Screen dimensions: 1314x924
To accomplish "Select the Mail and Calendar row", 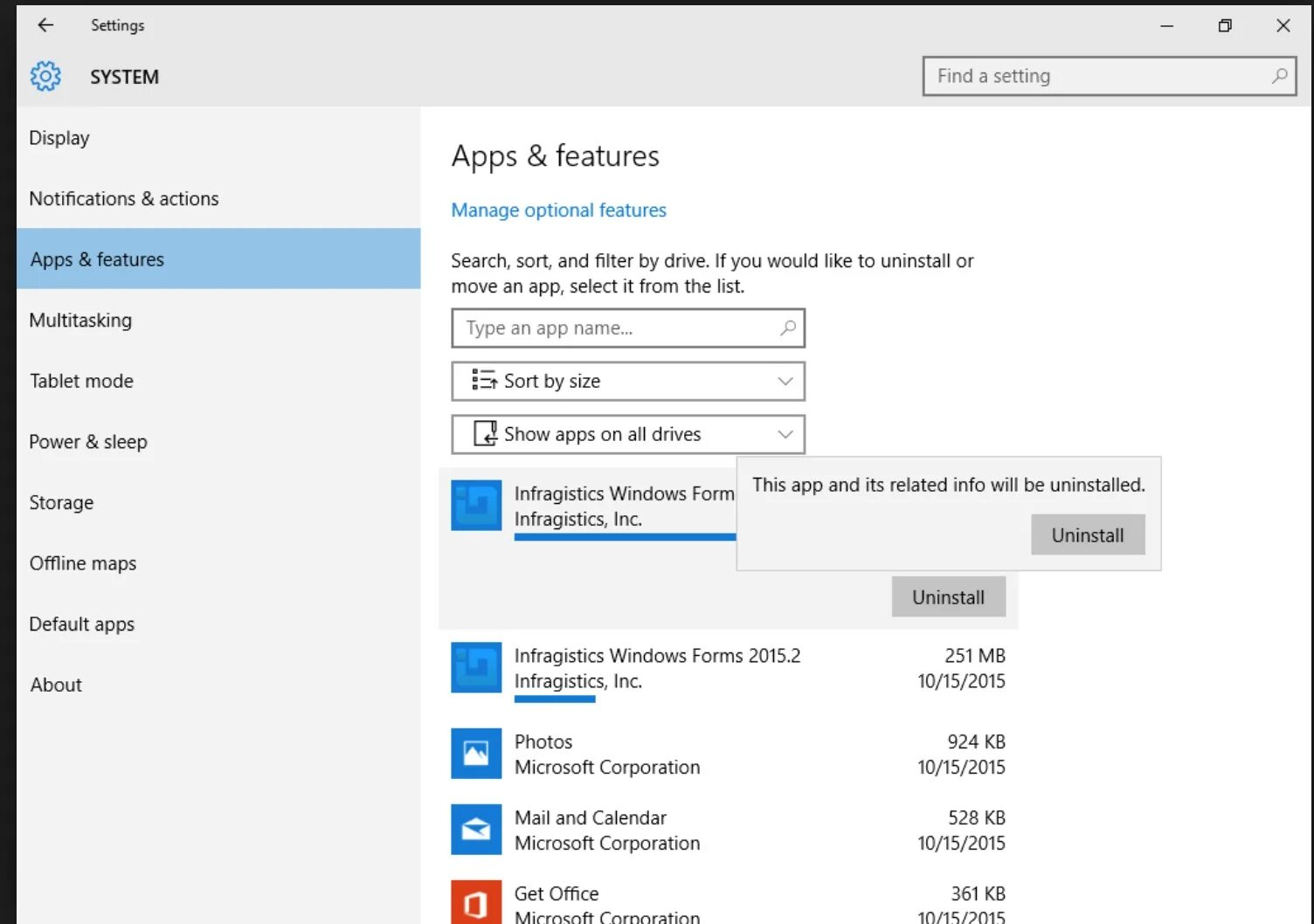I will click(729, 830).
